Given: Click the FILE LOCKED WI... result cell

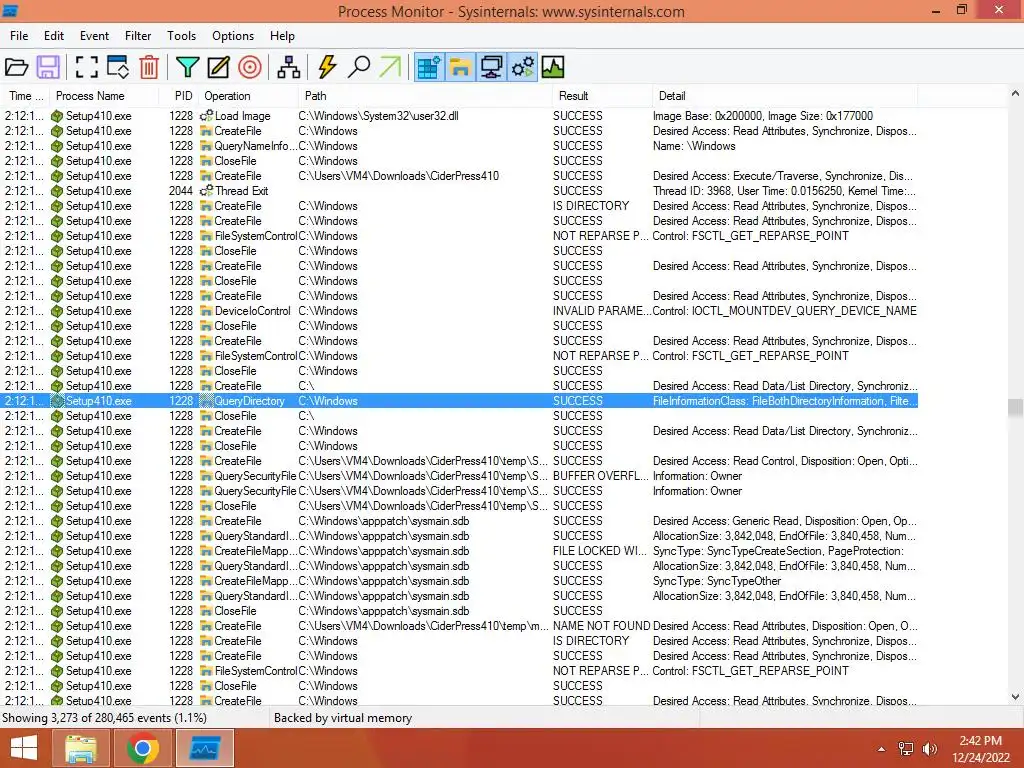Looking at the screenshot, I should [600, 551].
